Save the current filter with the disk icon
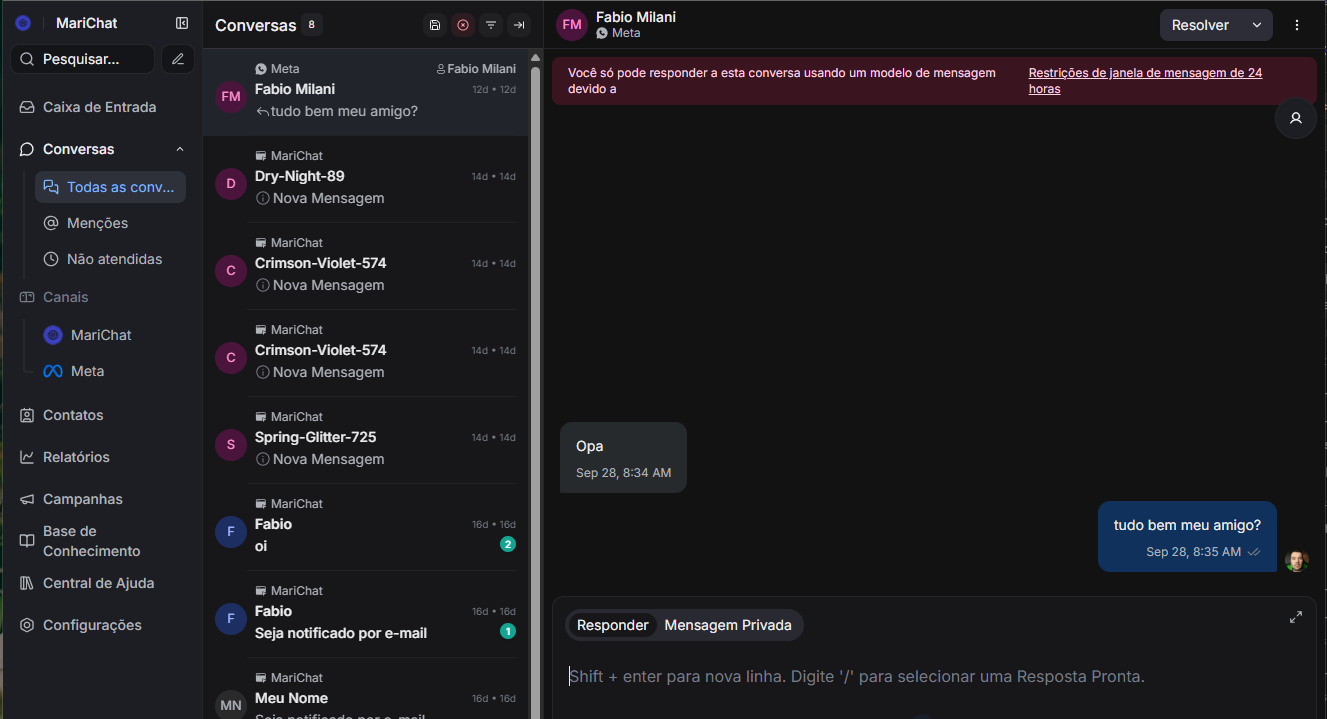Screen dimensions: 1327x719 click(x=435, y=25)
